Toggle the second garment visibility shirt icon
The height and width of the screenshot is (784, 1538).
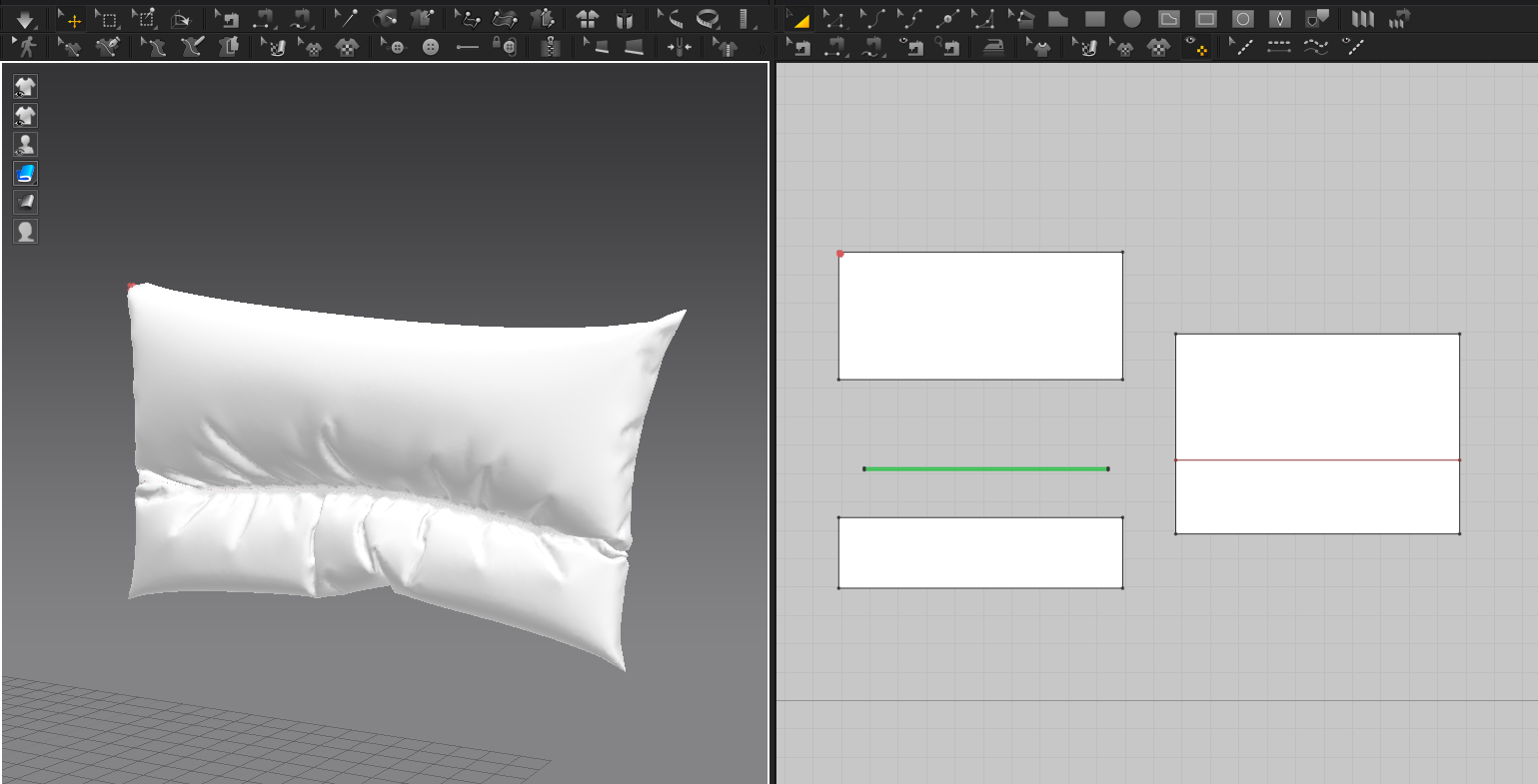pyautogui.click(x=25, y=116)
